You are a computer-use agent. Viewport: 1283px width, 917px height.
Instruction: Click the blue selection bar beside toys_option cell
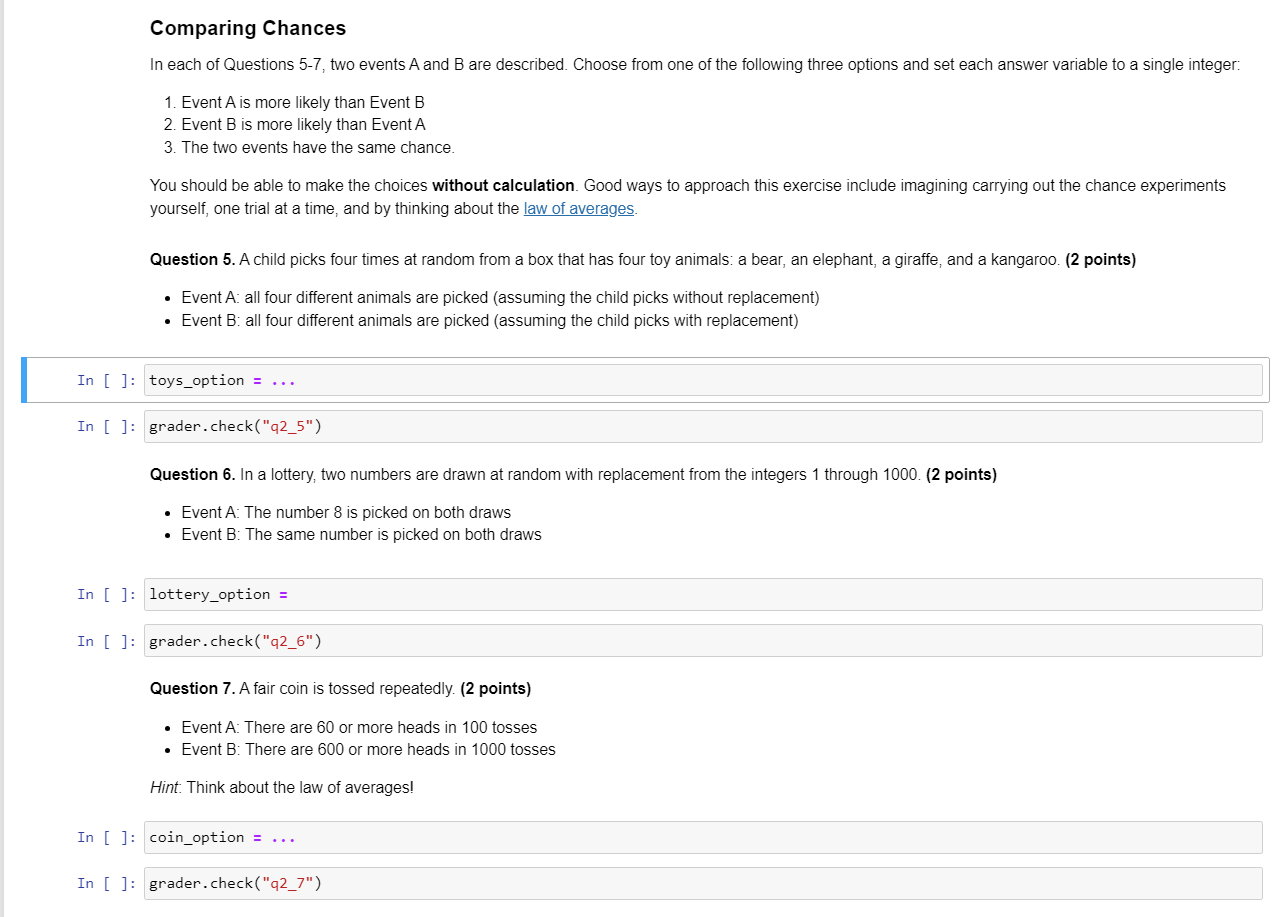click(x=24, y=380)
